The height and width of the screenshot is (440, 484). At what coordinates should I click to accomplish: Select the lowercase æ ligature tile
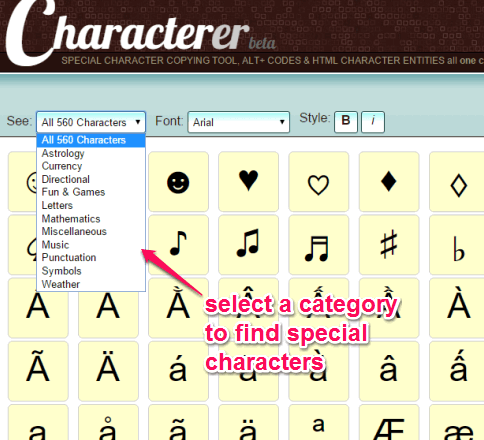pyautogui.click(x=458, y=422)
